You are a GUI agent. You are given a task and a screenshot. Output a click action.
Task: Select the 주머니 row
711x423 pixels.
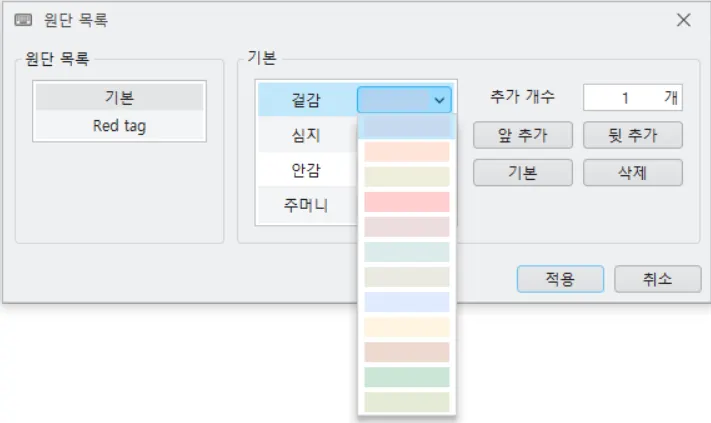307,205
